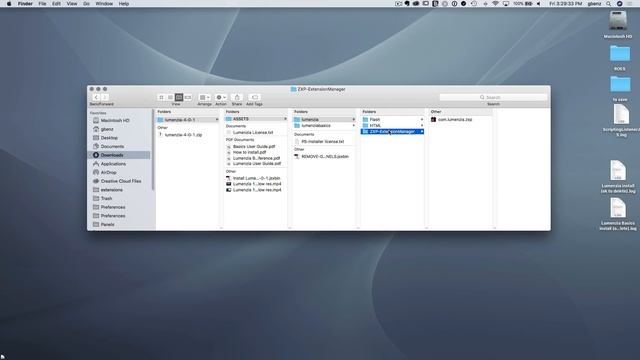Screen dimensions: 640x360
Task: Select Downloads in the sidebar
Action: (120, 155)
